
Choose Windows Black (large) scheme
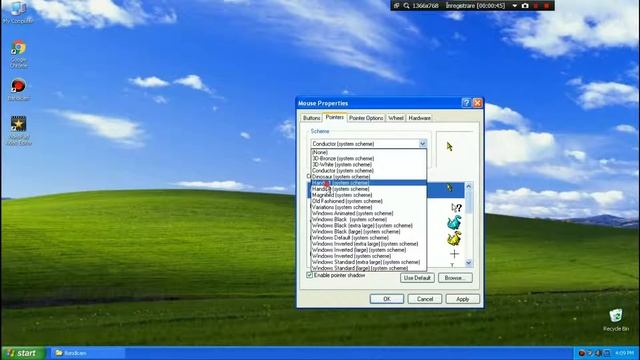tap(369, 231)
